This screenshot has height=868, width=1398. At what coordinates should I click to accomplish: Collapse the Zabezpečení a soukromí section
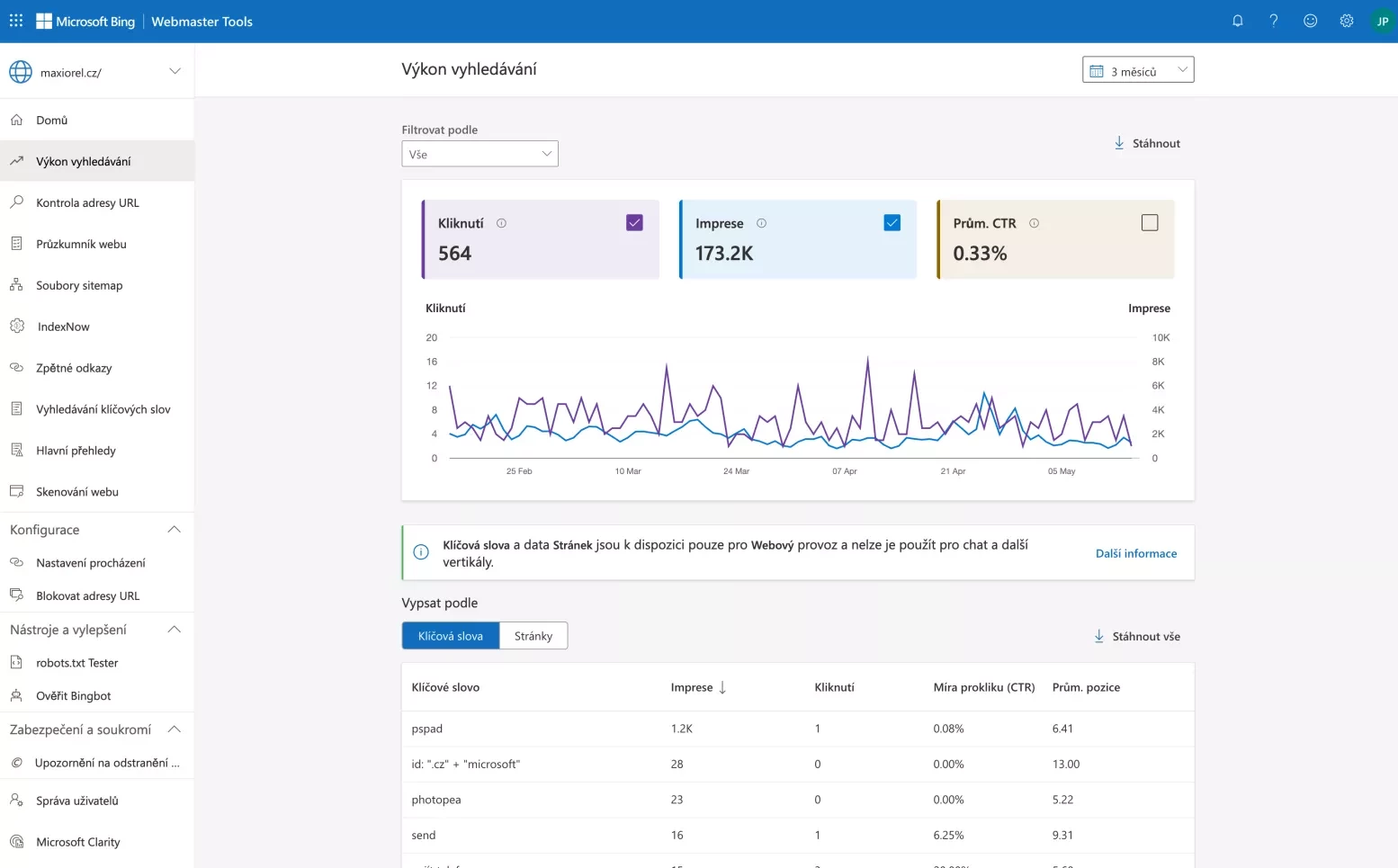(x=175, y=729)
